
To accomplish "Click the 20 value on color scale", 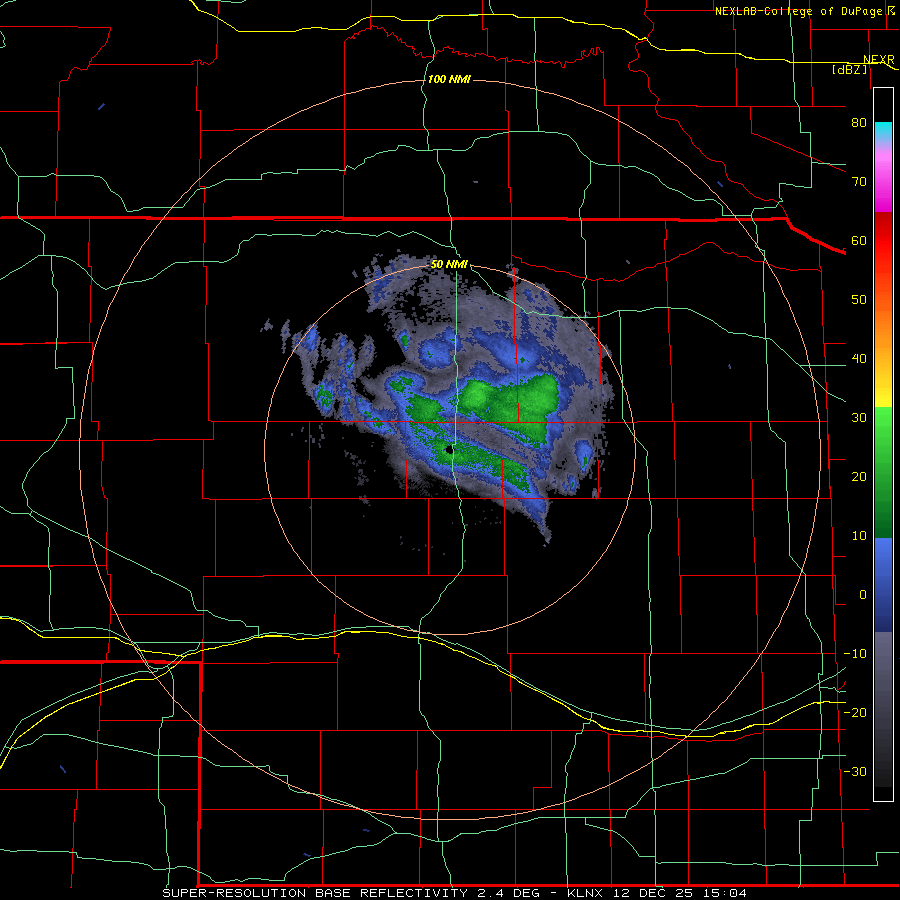I will (x=859, y=477).
